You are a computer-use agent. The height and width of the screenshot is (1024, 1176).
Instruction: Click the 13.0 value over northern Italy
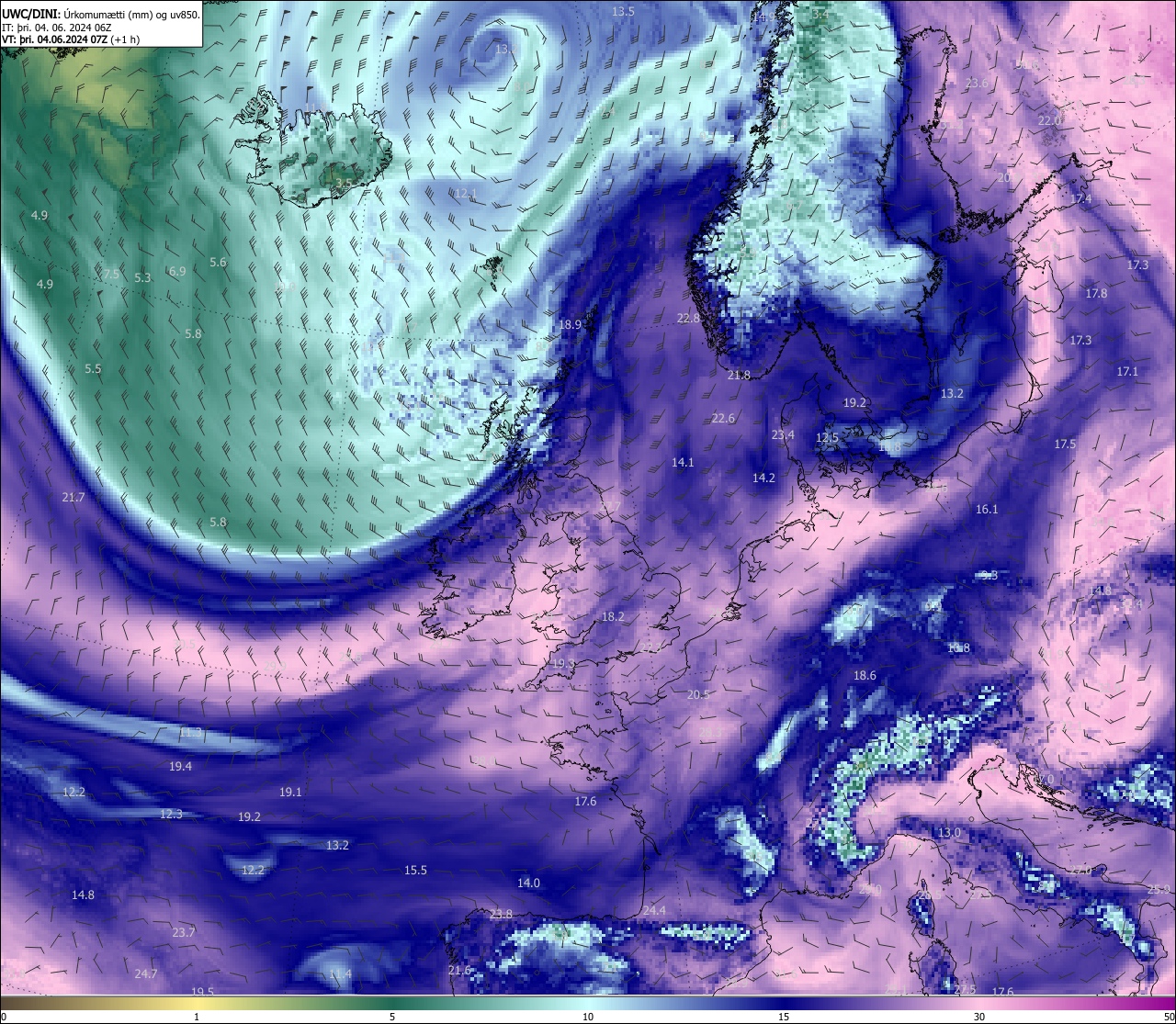949,832
